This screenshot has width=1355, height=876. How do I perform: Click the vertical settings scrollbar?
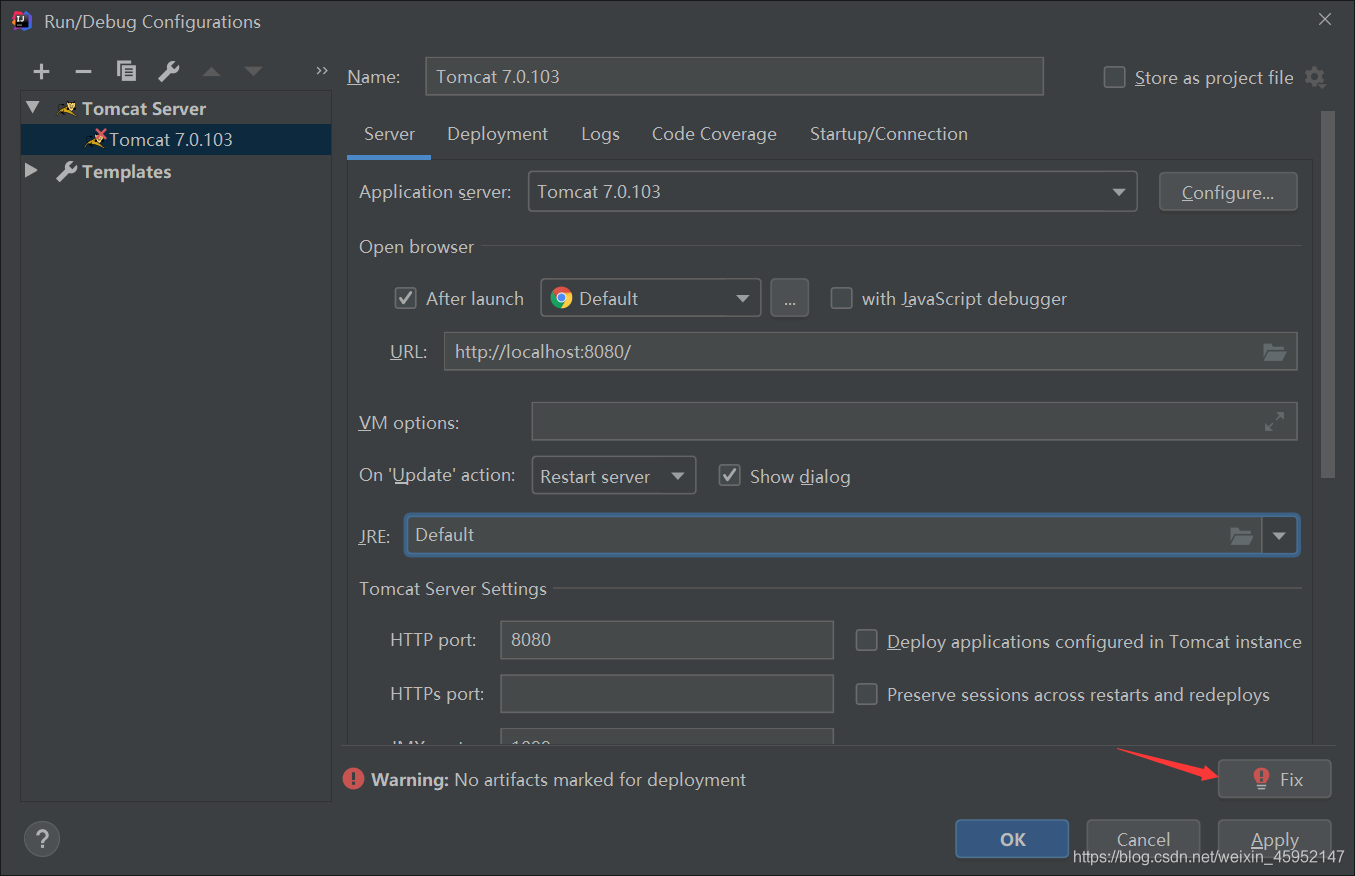pos(1328,294)
